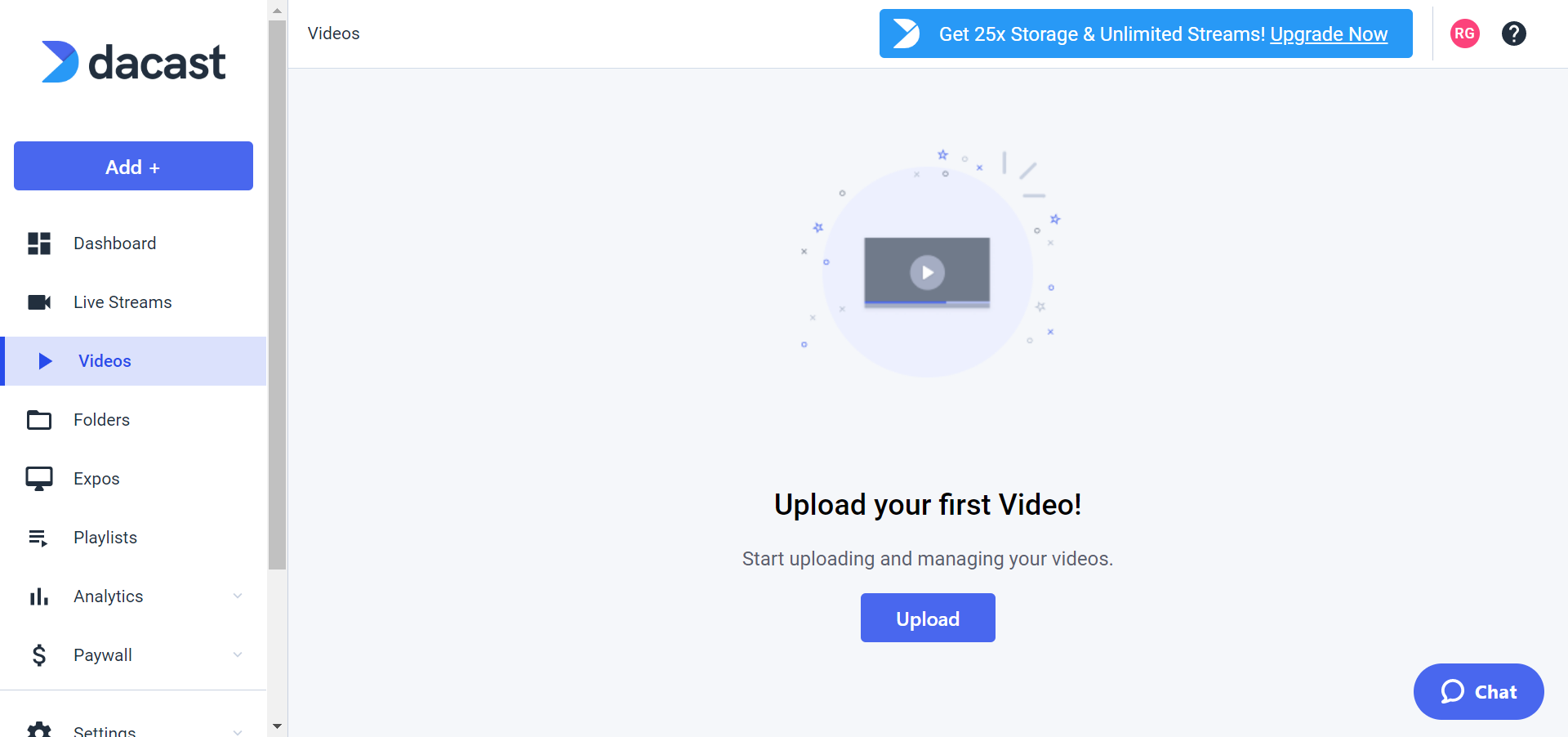
Task: Click the Live Streams camera icon
Action: click(x=39, y=302)
